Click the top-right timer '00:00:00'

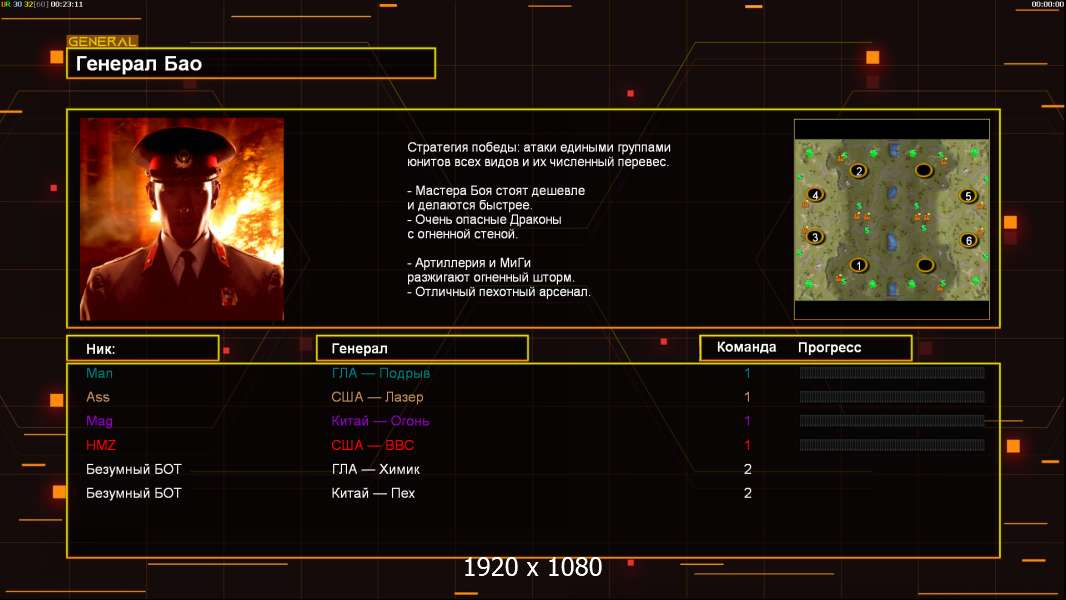click(1048, 4)
